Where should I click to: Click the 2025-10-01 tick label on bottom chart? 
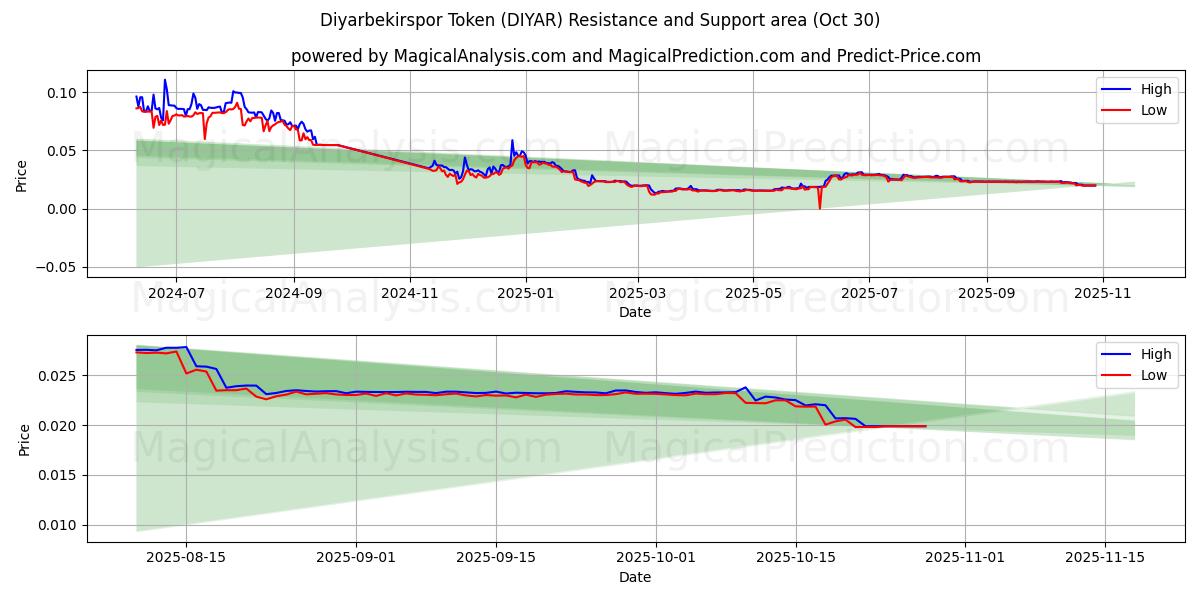point(656,559)
